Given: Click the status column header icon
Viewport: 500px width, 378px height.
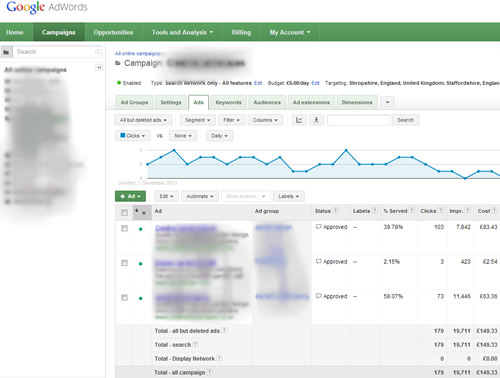Looking at the screenshot, I should 142,212.
